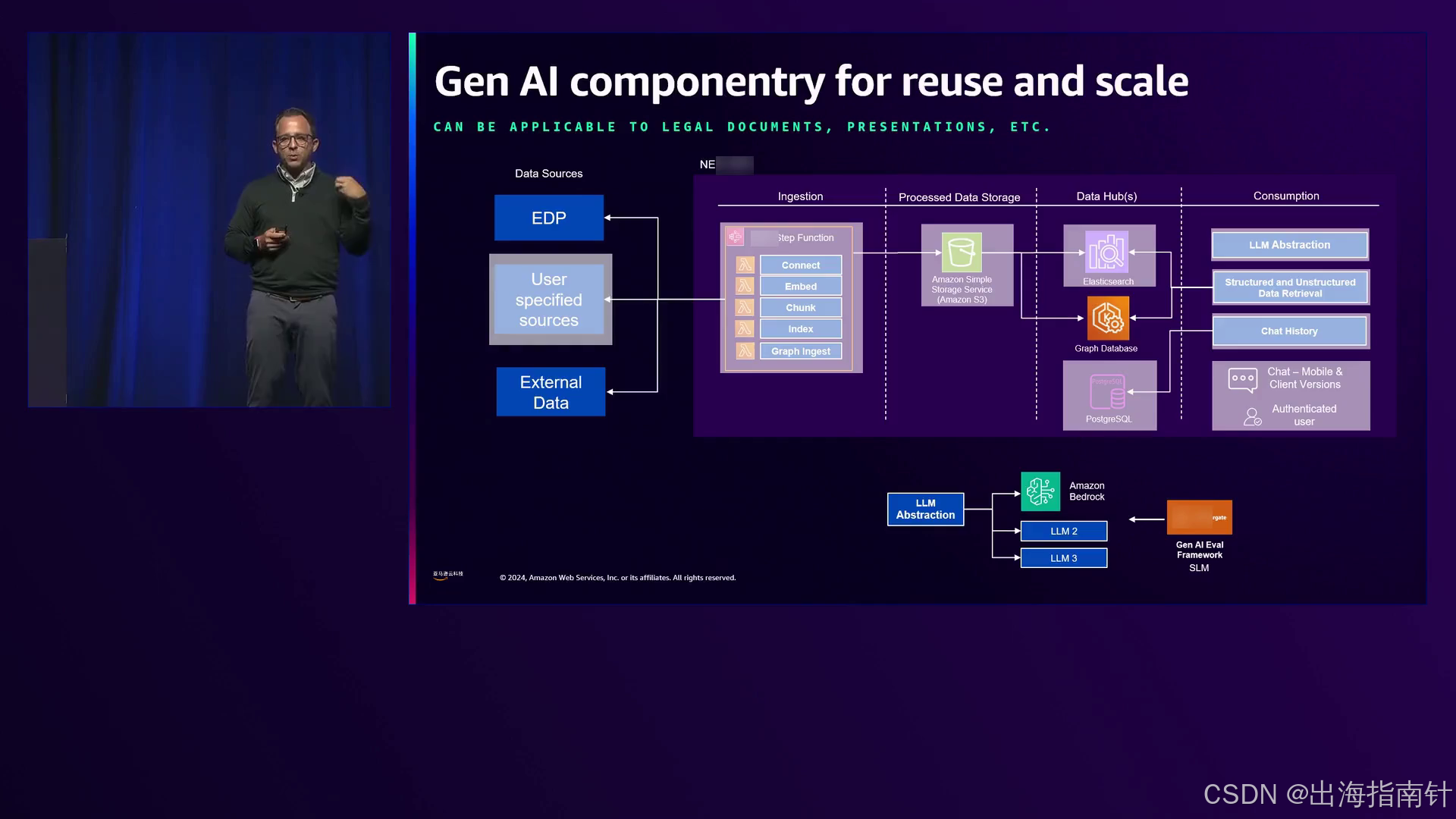Click the LLM 2 box
Image resolution: width=1456 pixels, height=819 pixels.
point(1063,531)
